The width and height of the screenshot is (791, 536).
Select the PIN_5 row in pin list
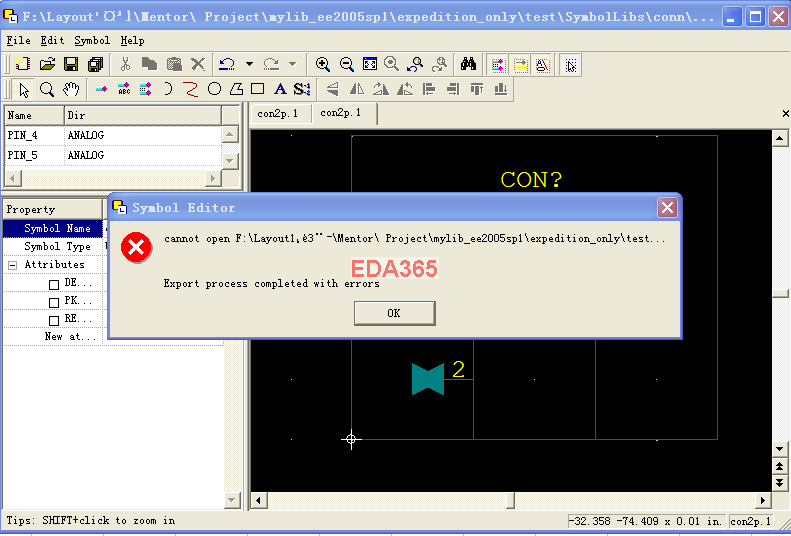coord(113,155)
